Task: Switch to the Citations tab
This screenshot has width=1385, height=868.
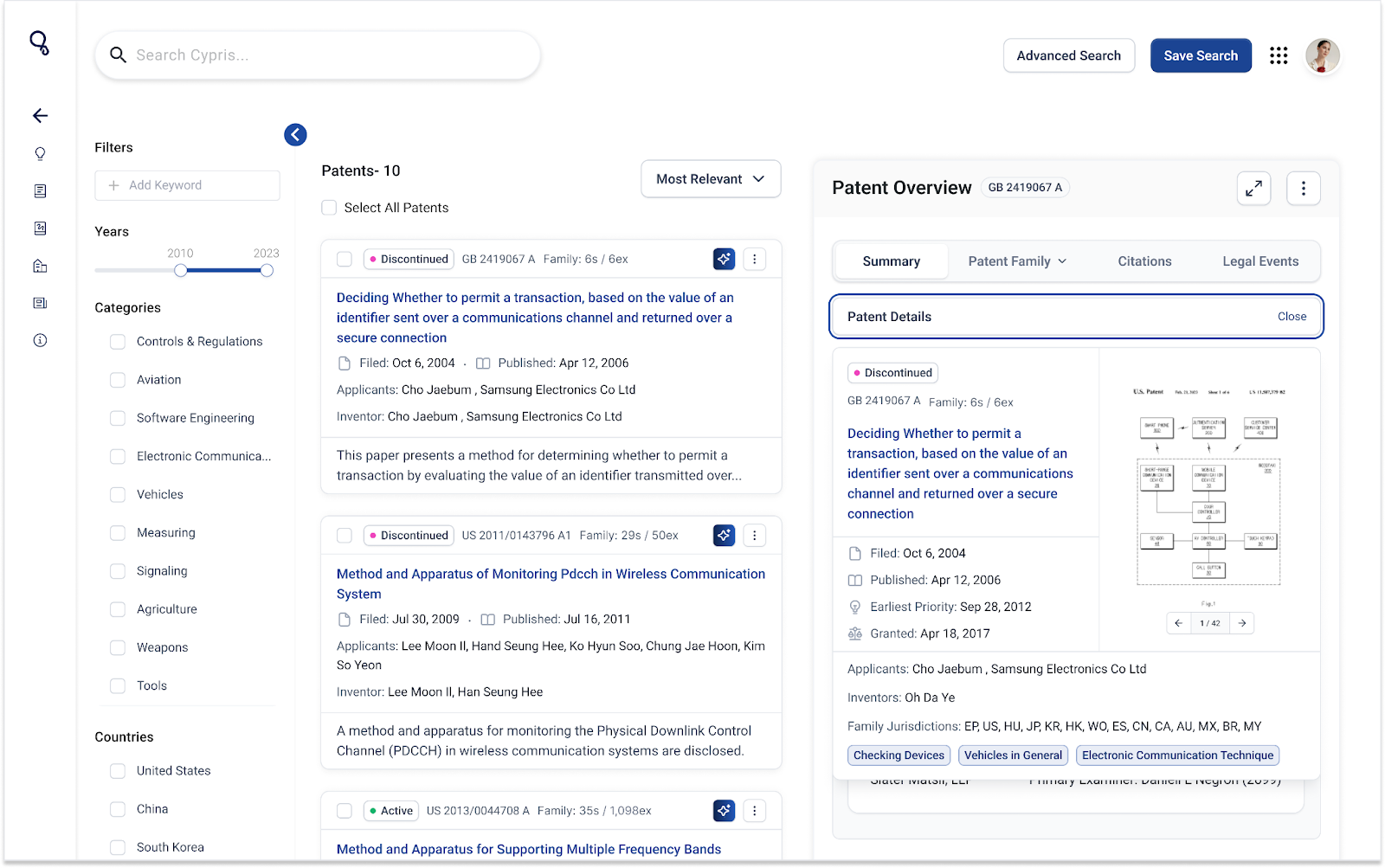Action: tap(1144, 261)
